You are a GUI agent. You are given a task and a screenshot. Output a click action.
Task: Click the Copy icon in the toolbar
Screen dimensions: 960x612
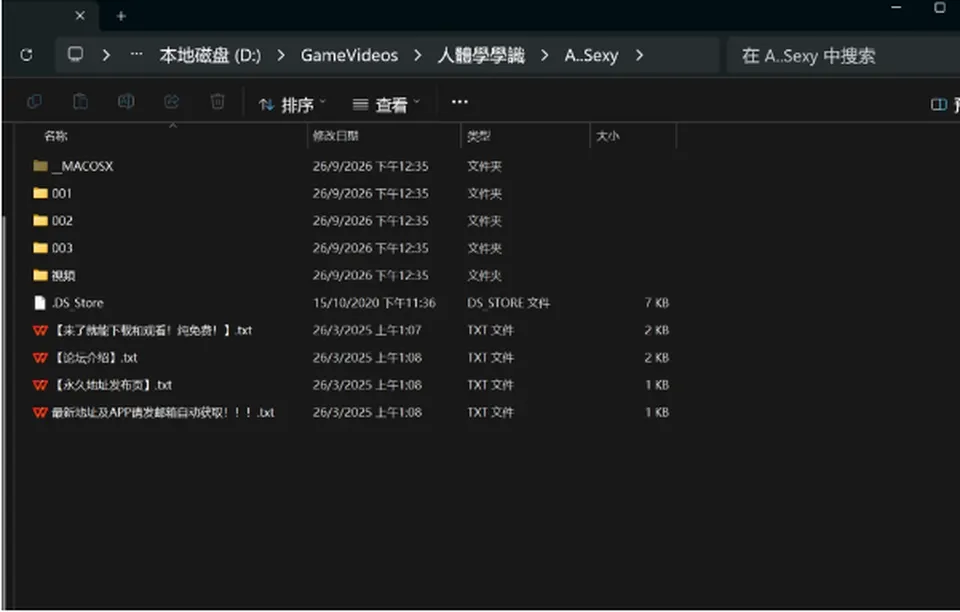[34, 102]
